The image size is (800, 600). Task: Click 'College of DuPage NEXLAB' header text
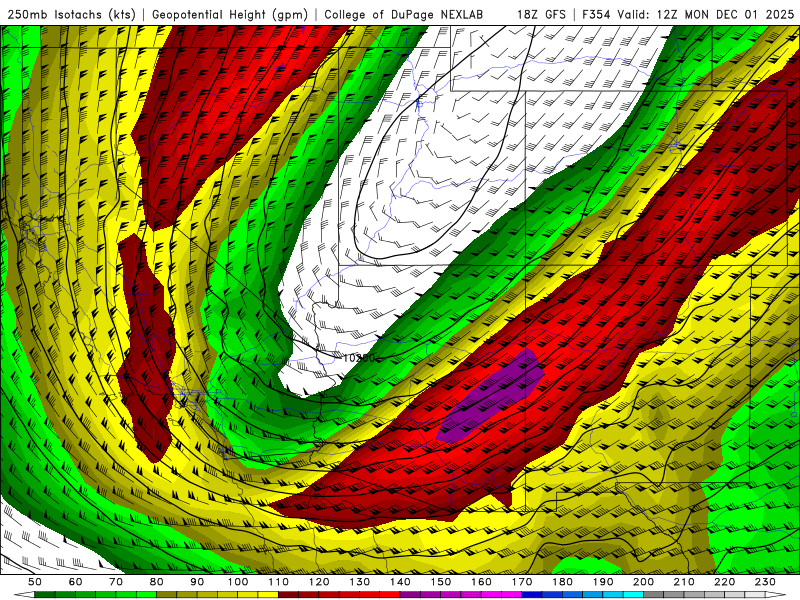pyautogui.click(x=403, y=14)
